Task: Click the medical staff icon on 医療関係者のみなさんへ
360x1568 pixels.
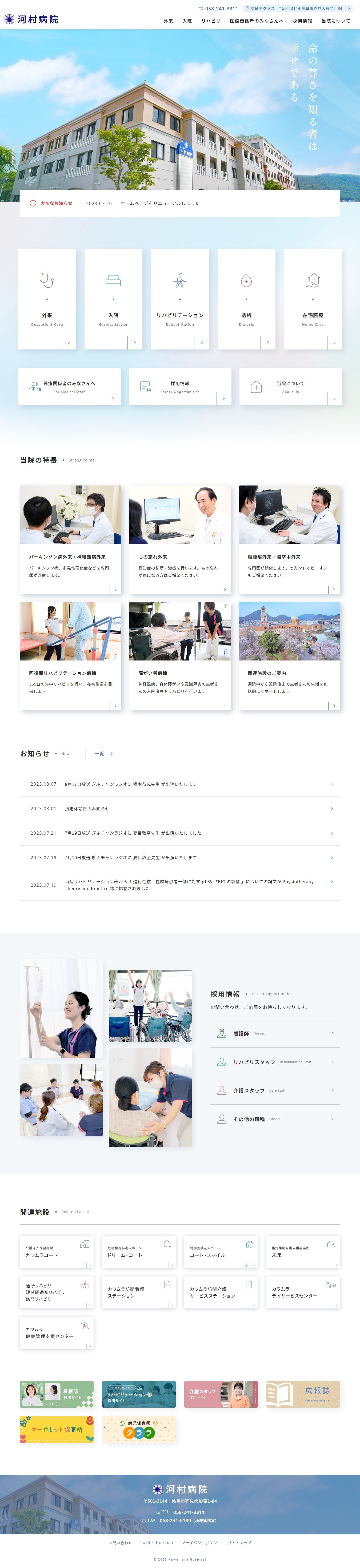Action: pos(35,387)
